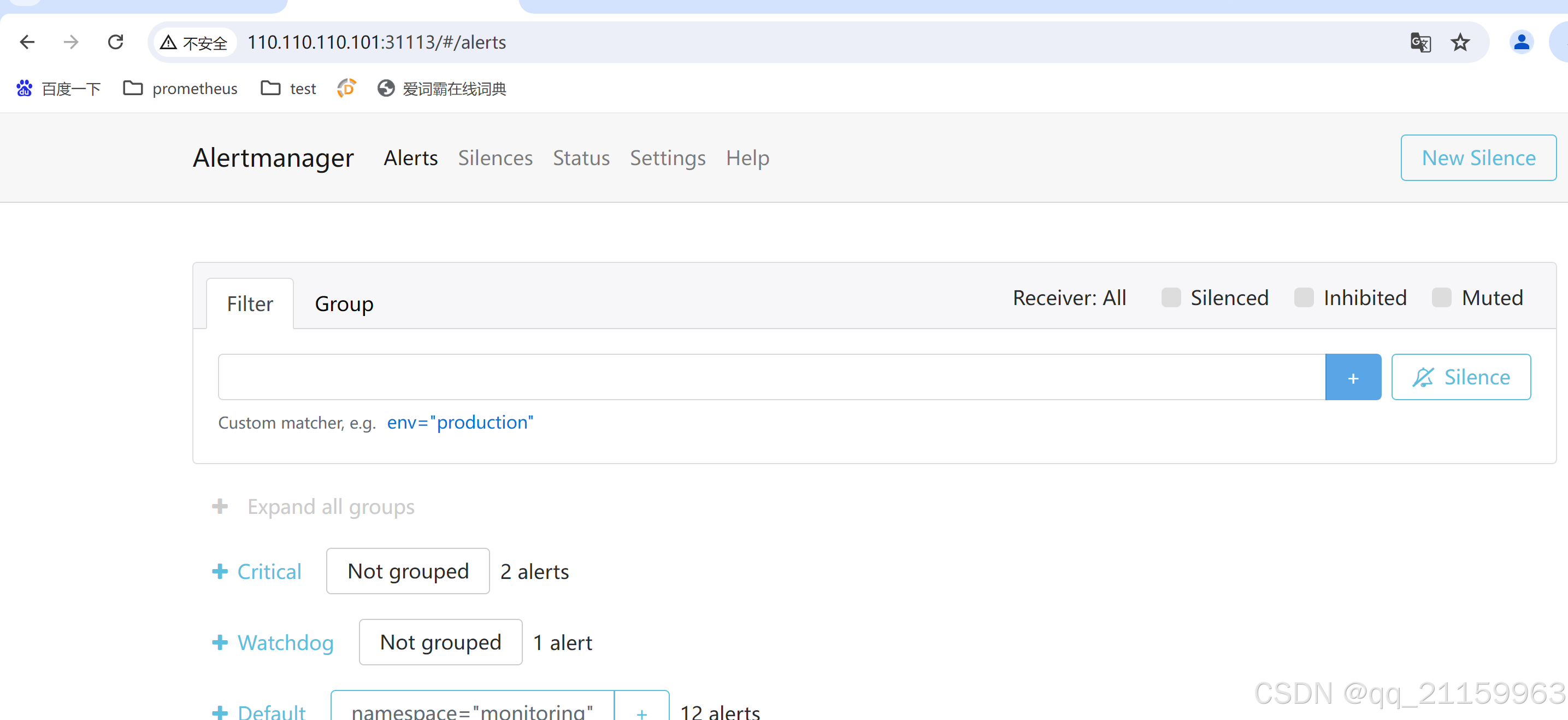Open the Status nav item
This screenshot has height=720, width=1568.
tap(581, 158)
